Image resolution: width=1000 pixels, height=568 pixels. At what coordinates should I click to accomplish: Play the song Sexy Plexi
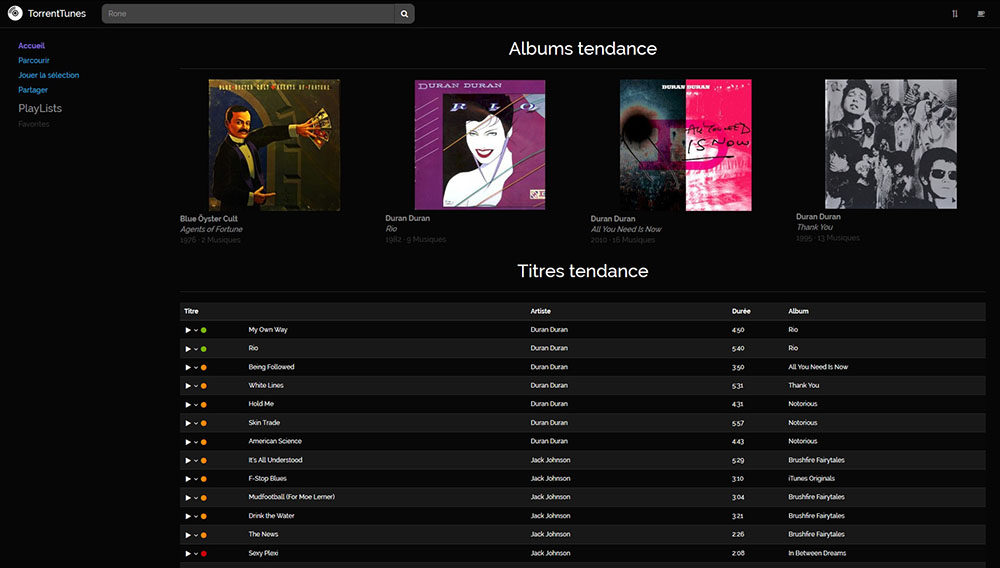[x=188, y=553]
